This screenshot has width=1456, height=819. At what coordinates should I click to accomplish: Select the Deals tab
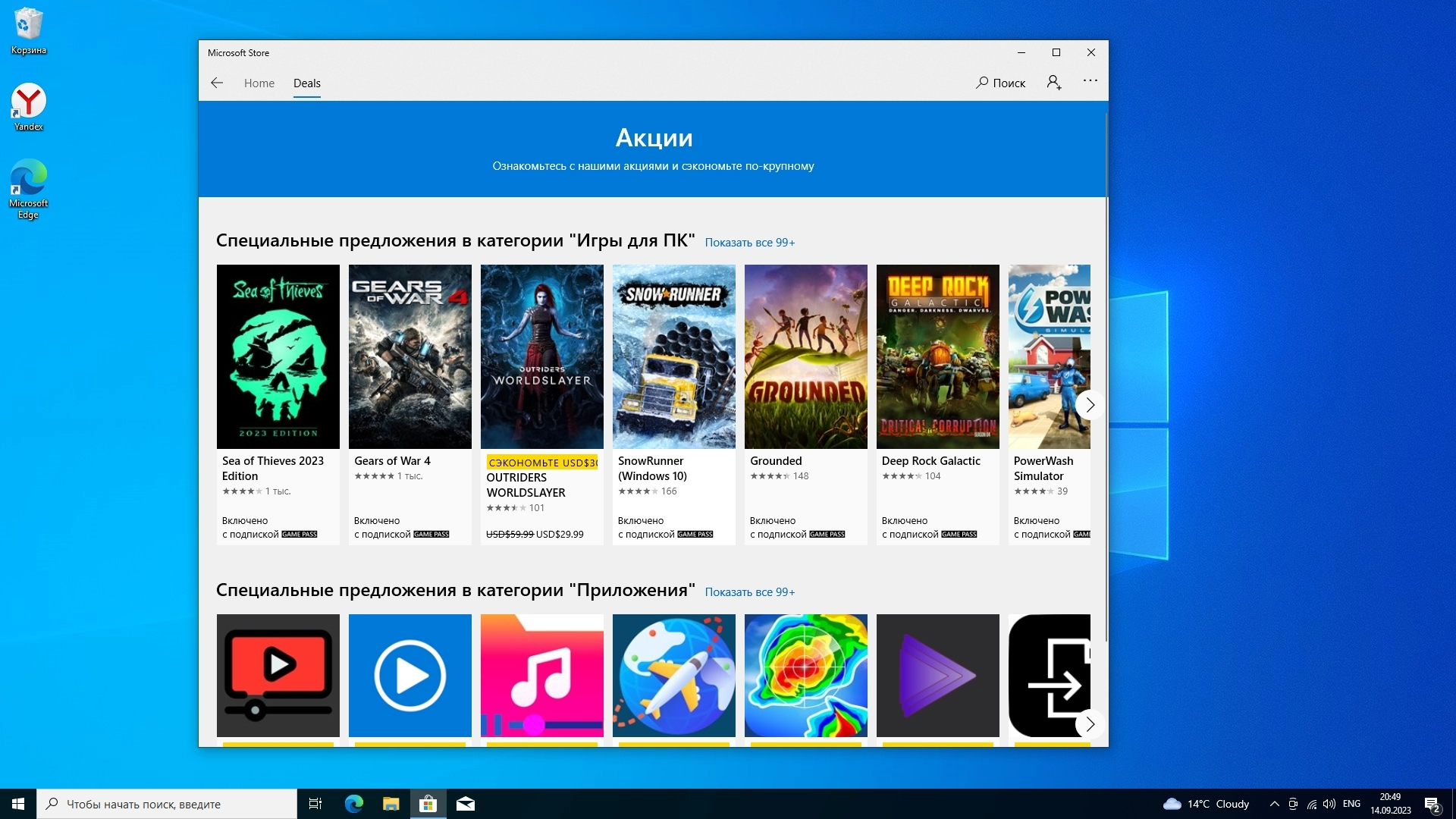[306, 83]
